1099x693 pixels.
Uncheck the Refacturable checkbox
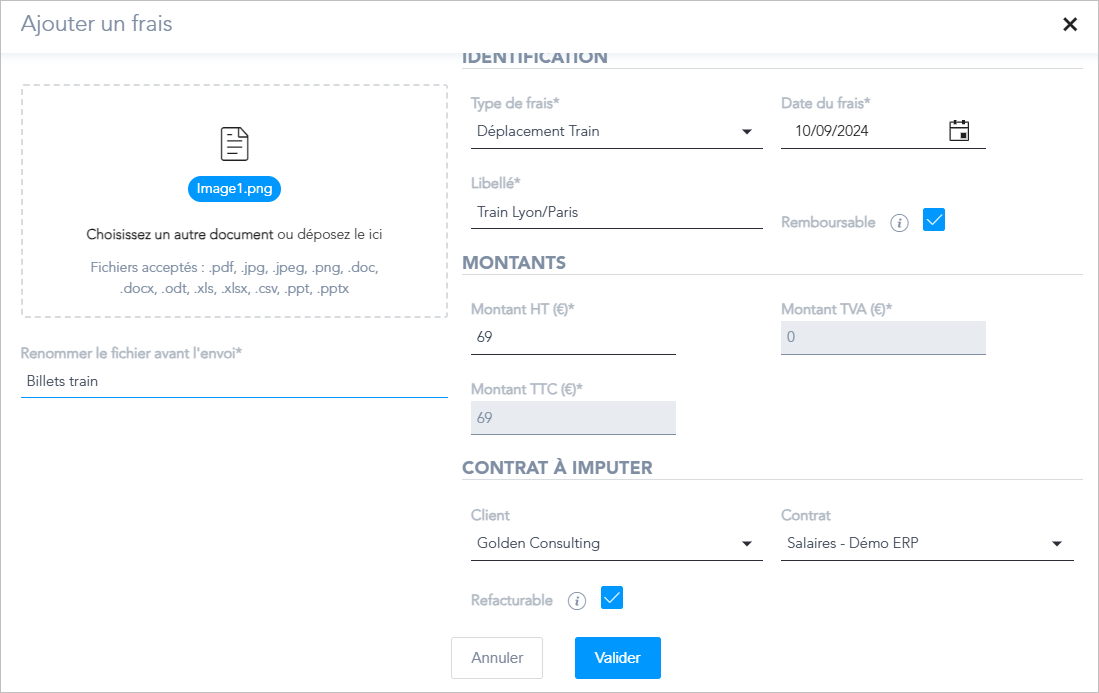click(612, 598)
